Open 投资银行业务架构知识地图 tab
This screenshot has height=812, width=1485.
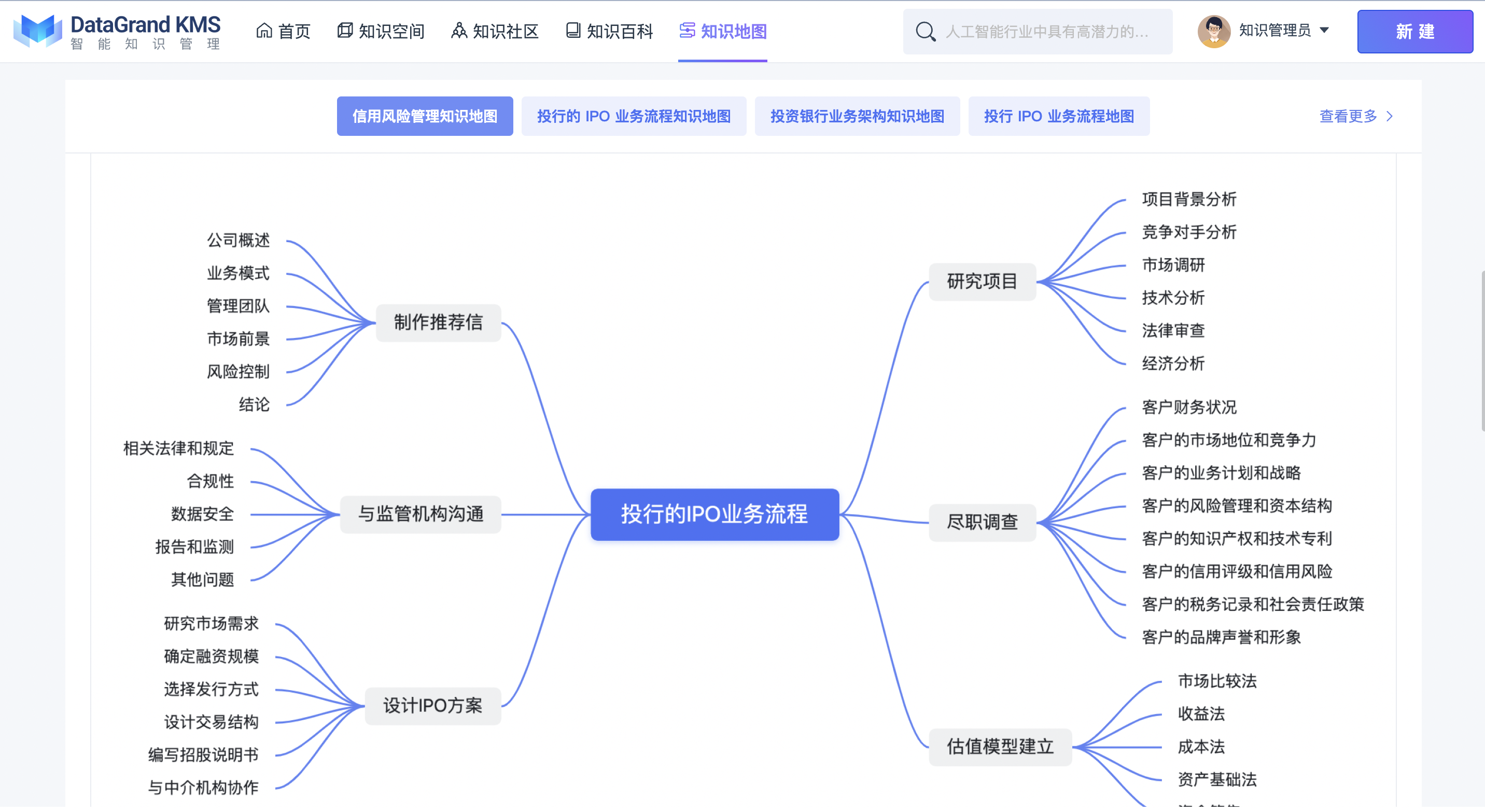point(857,117)
